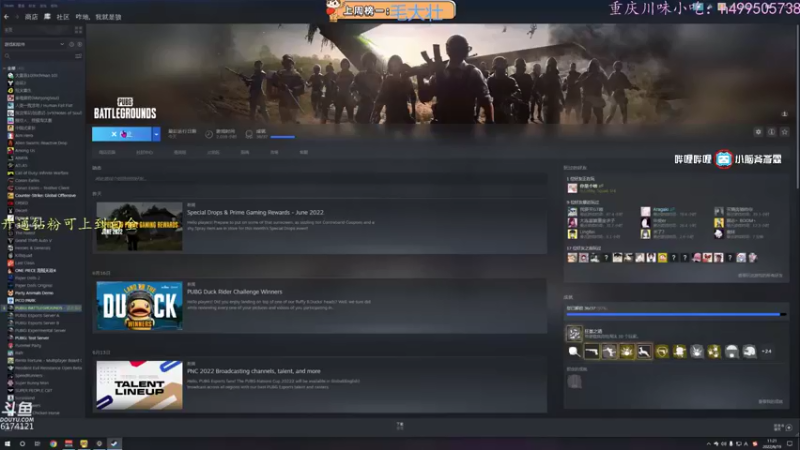Viewport: 800px width, 450px height.
Task: Open the downloads indicator at bottom center
Action: coord(400,426)
